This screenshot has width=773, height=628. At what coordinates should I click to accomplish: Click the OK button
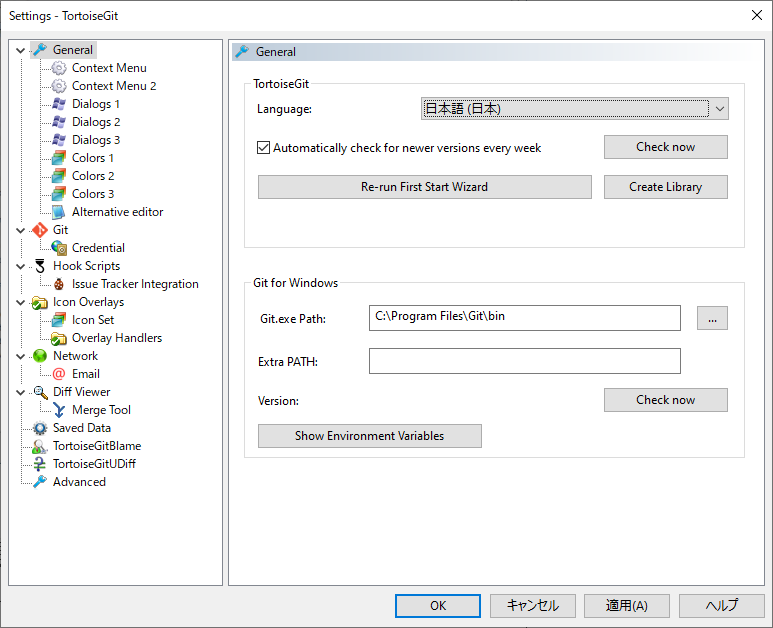point(438,606)
